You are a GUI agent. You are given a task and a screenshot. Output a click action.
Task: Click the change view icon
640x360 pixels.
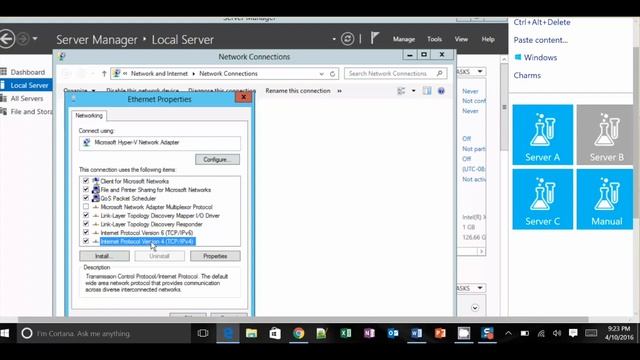(401, 91)
